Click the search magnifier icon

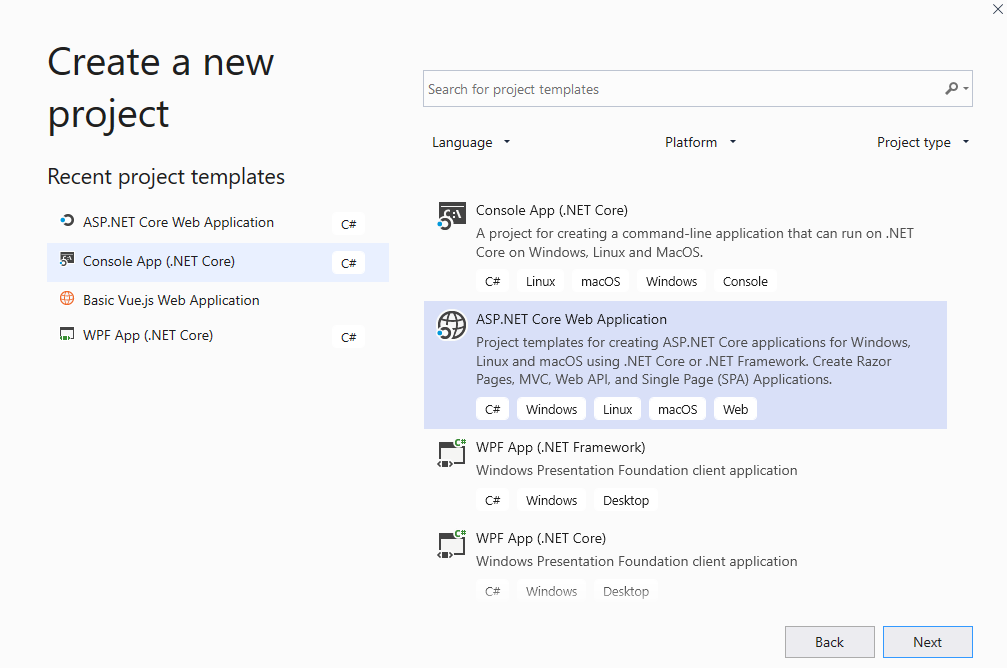pyautogui.click(x=952, y=89)
